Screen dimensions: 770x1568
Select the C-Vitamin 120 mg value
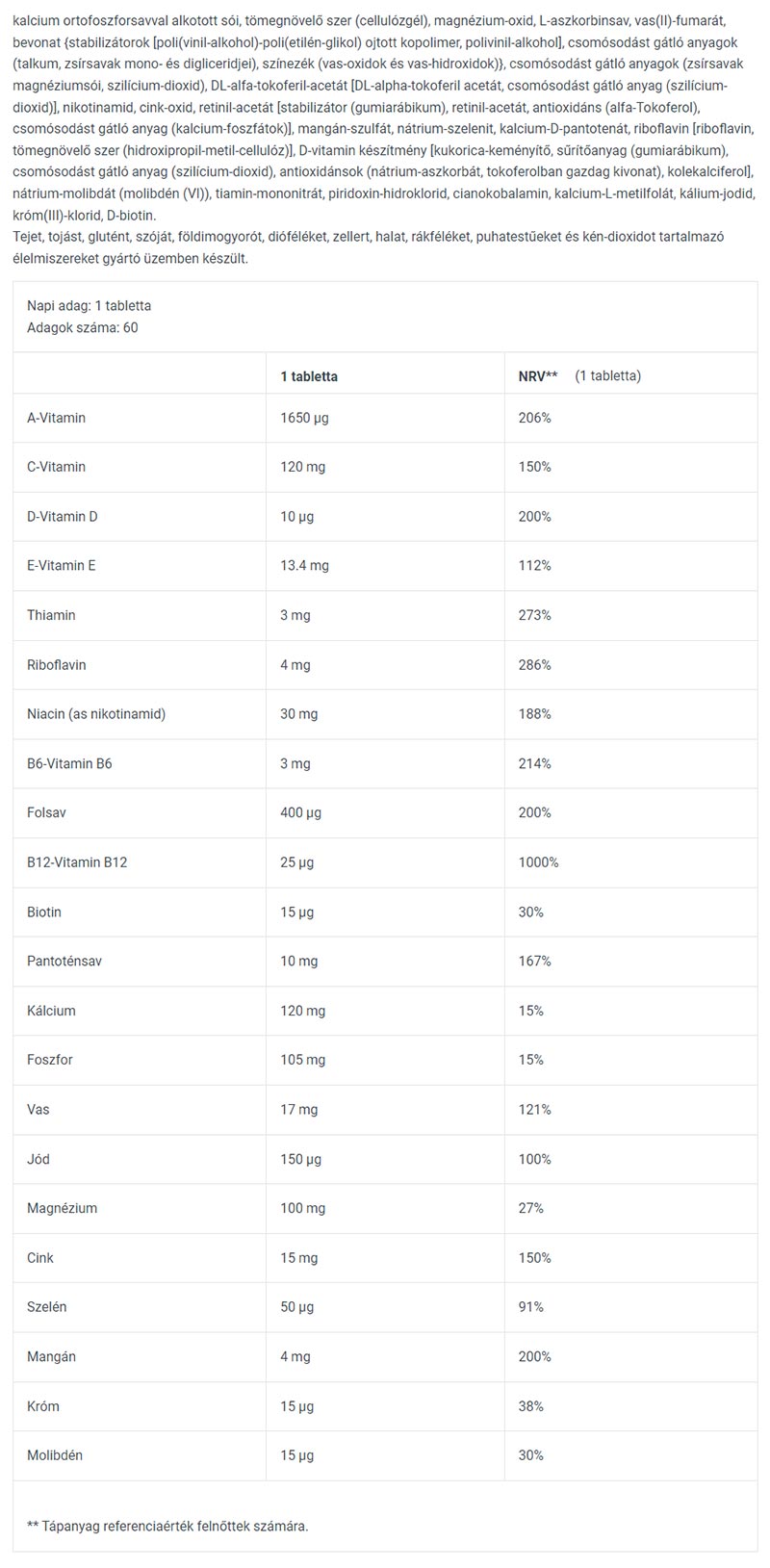303,467
